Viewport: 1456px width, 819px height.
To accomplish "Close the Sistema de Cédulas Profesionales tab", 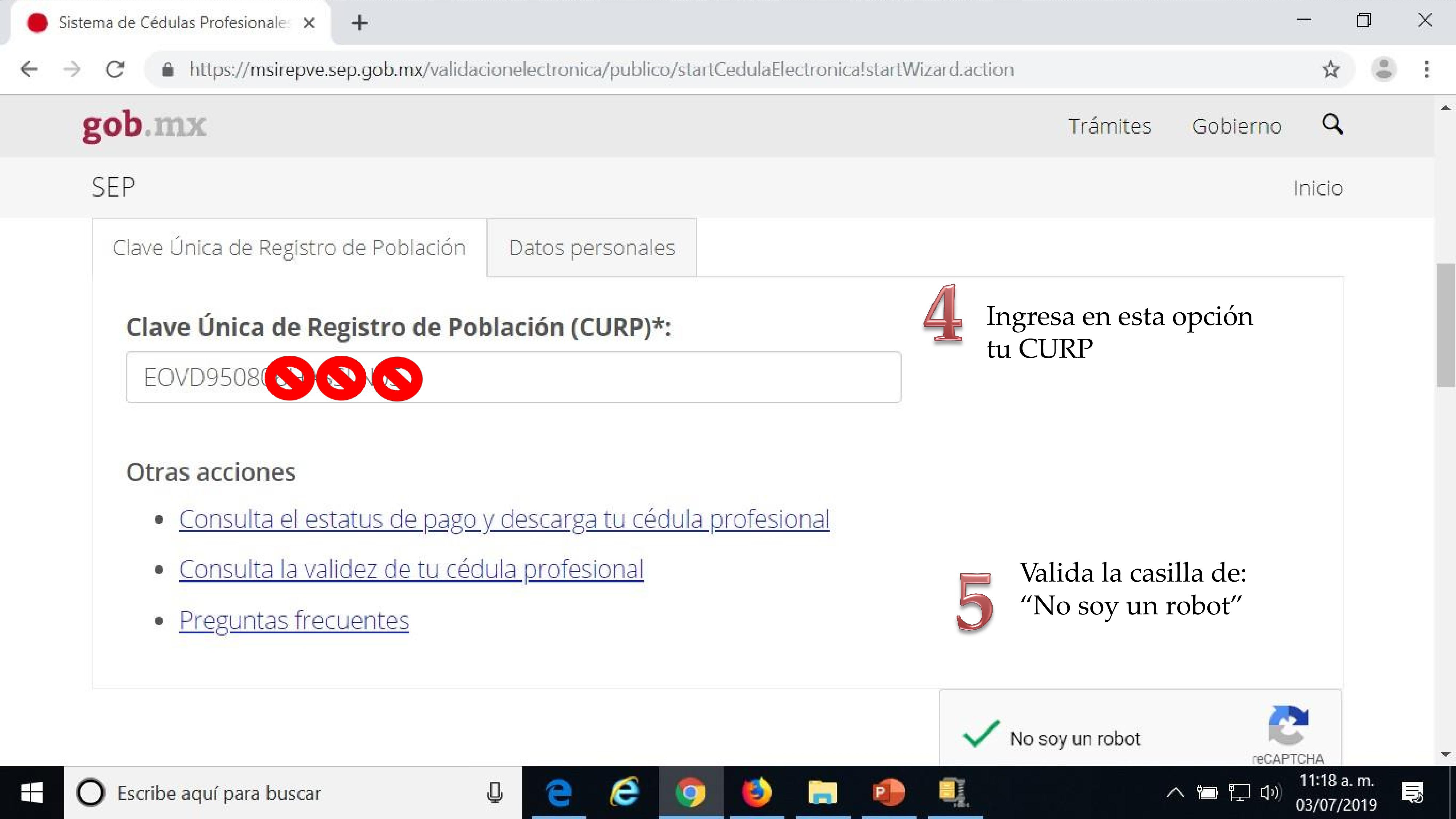I will [309, 23].
